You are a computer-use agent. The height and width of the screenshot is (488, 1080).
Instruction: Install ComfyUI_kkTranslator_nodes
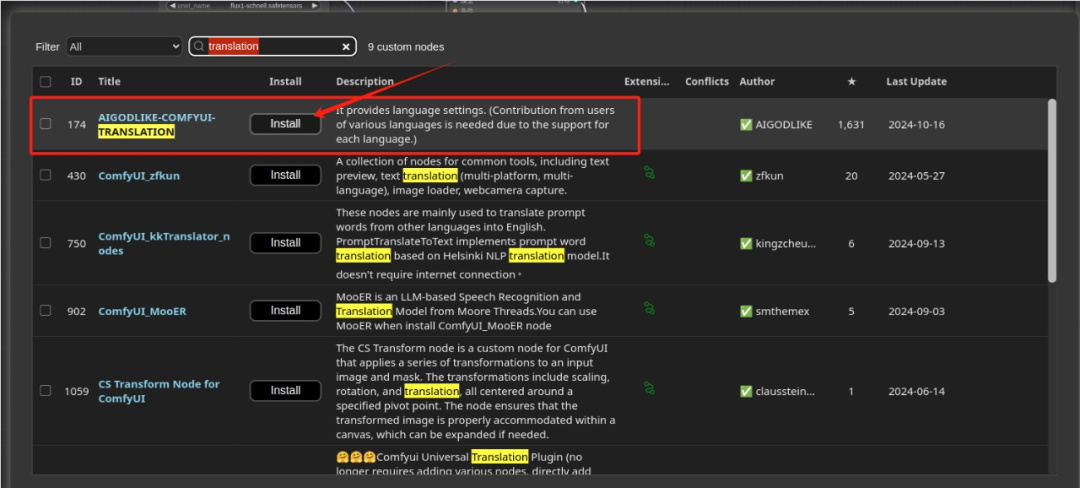click(x=285, y=242)
